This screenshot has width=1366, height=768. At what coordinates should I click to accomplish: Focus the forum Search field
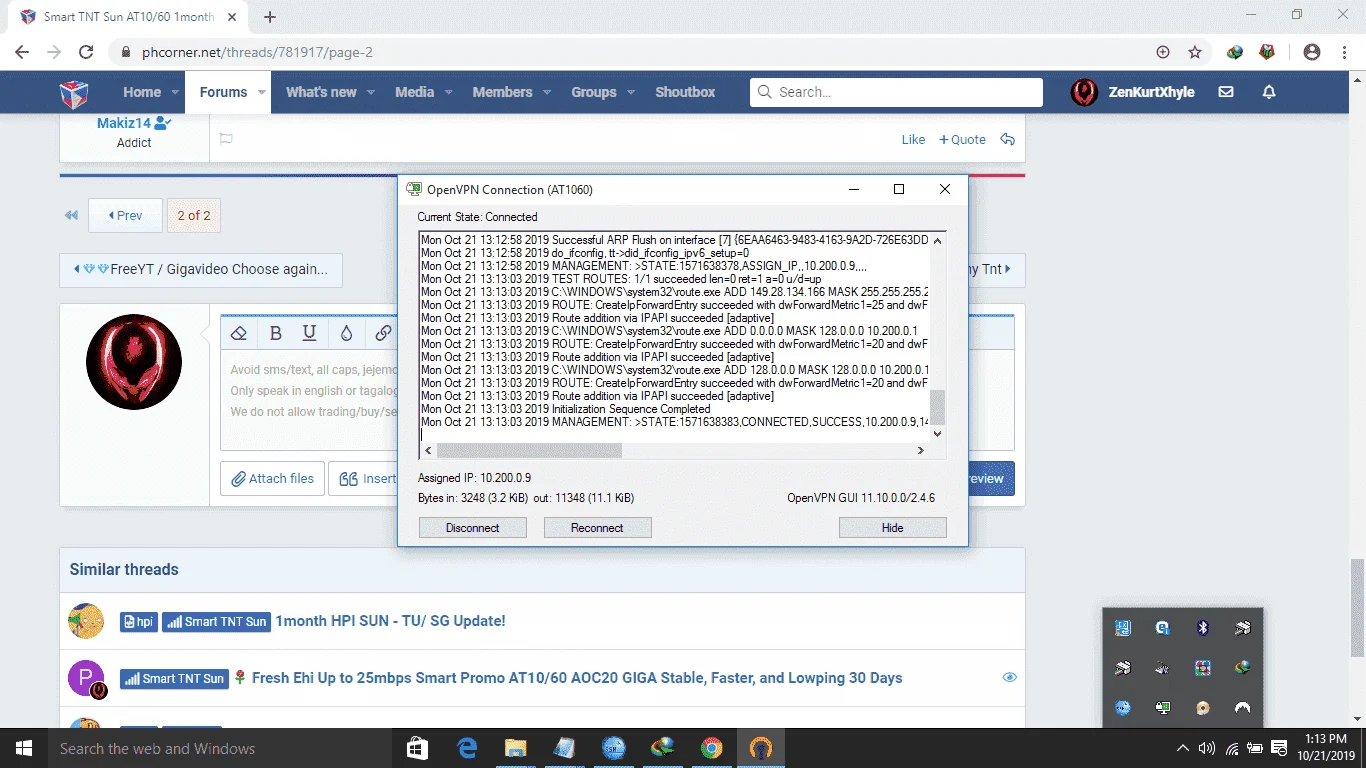896,92
